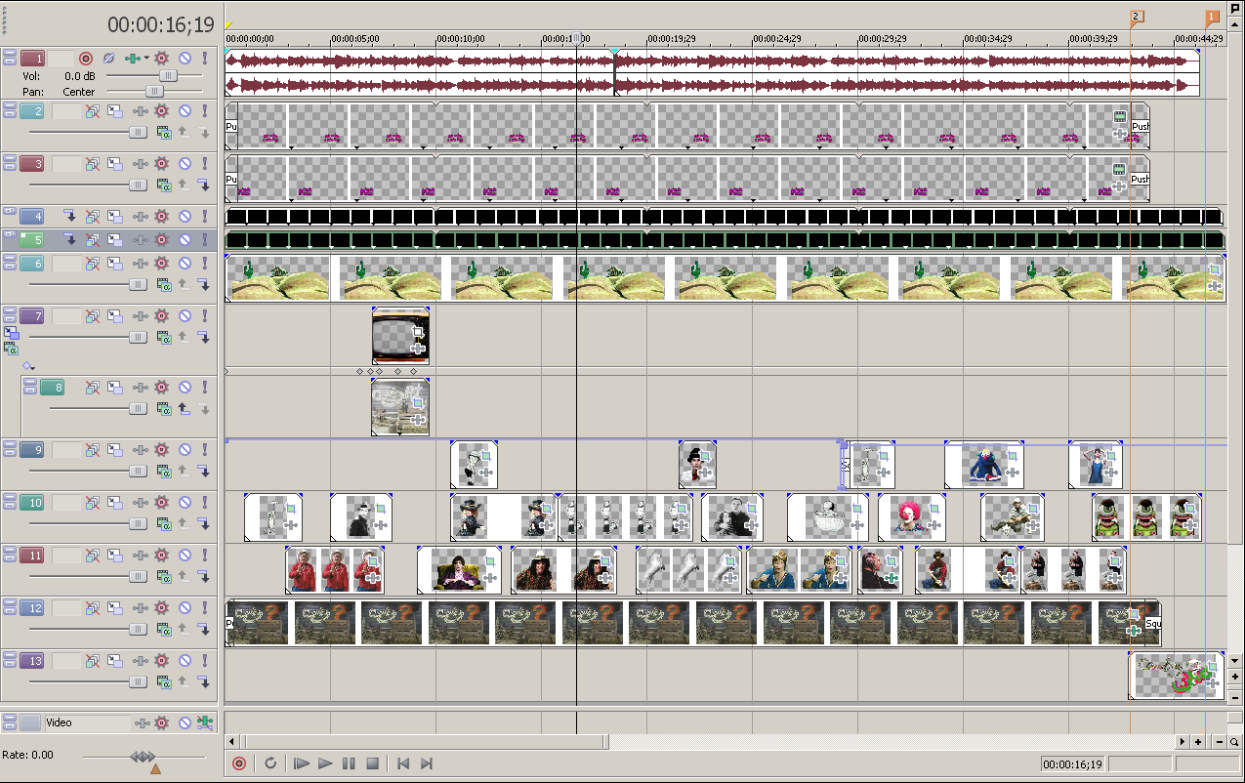This screenshot has height=783, width=1245.
Task: Mute video track 9
Action: click(185, 450)
